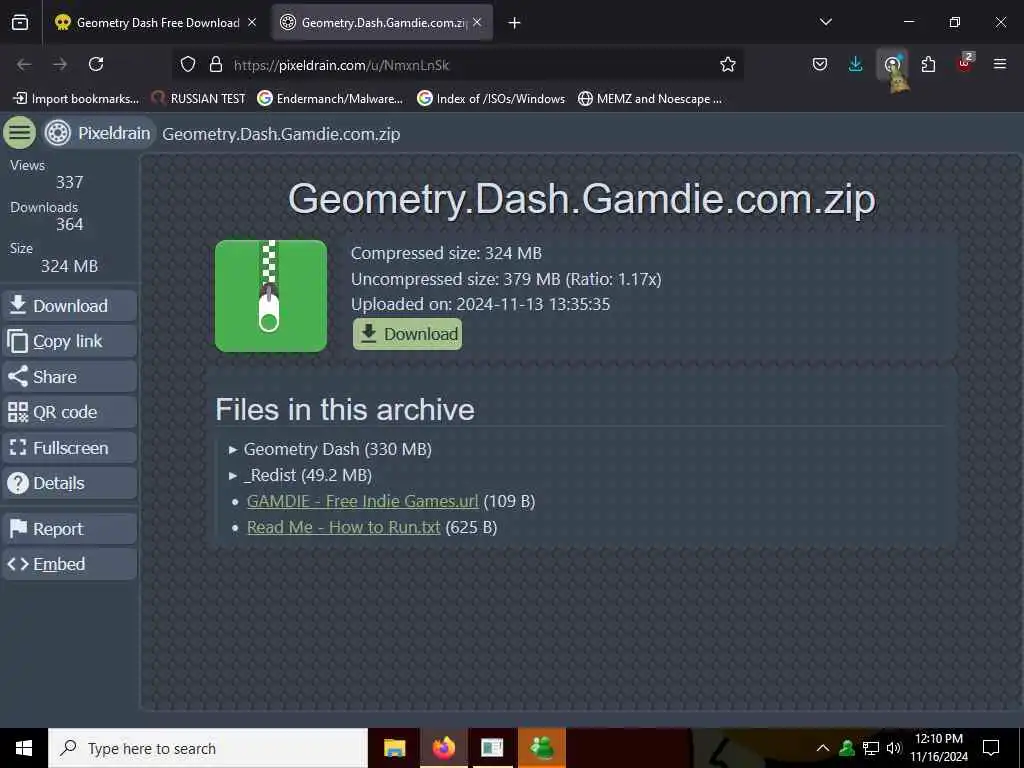Click the sidebar Download button
This screenshot has width=1024, height=768.
(x=69, y=306)
